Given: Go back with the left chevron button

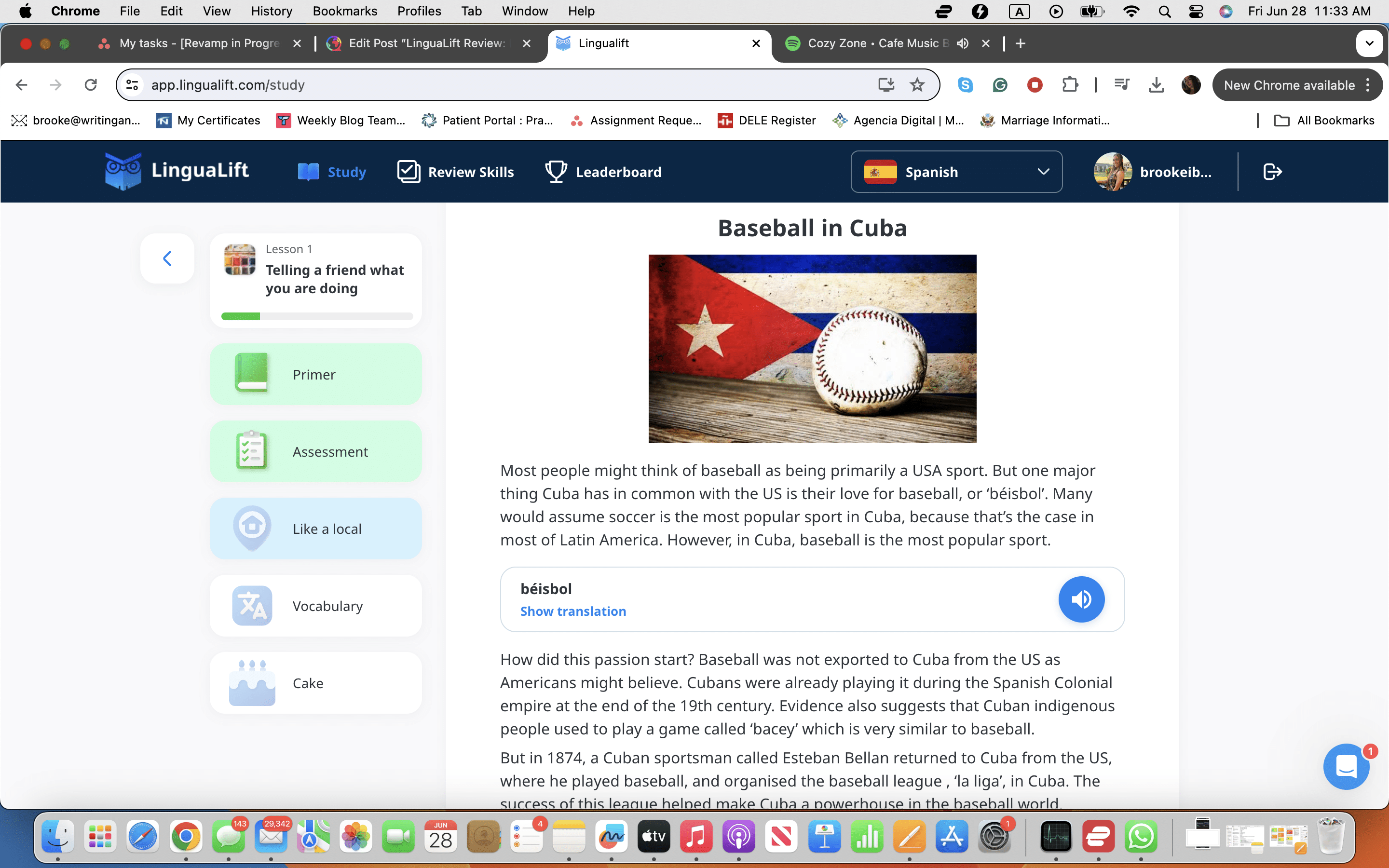Looking at the screenshot, I should (167, 258).
